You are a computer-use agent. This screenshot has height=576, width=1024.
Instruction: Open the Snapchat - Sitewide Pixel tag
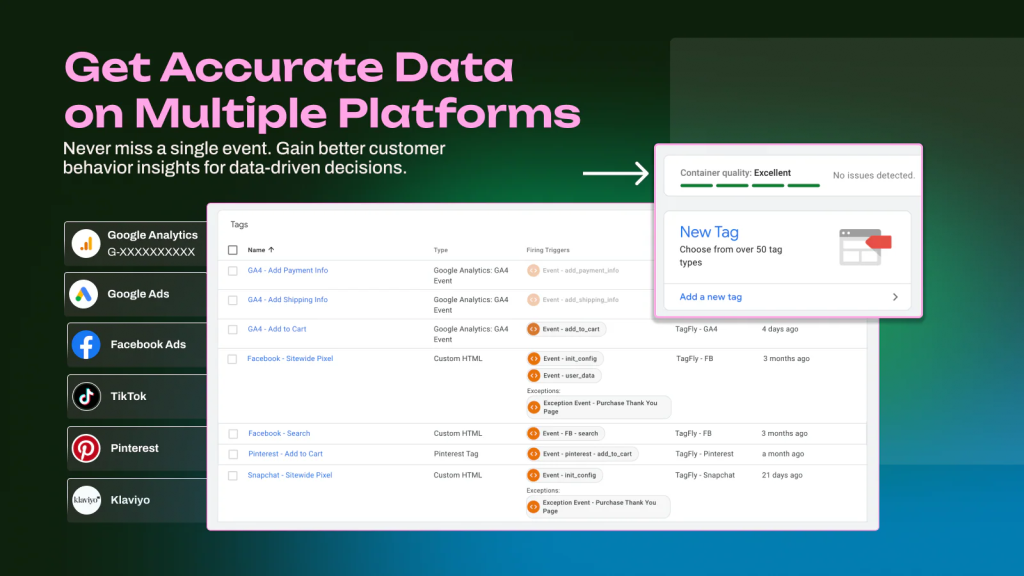point(290,475)
